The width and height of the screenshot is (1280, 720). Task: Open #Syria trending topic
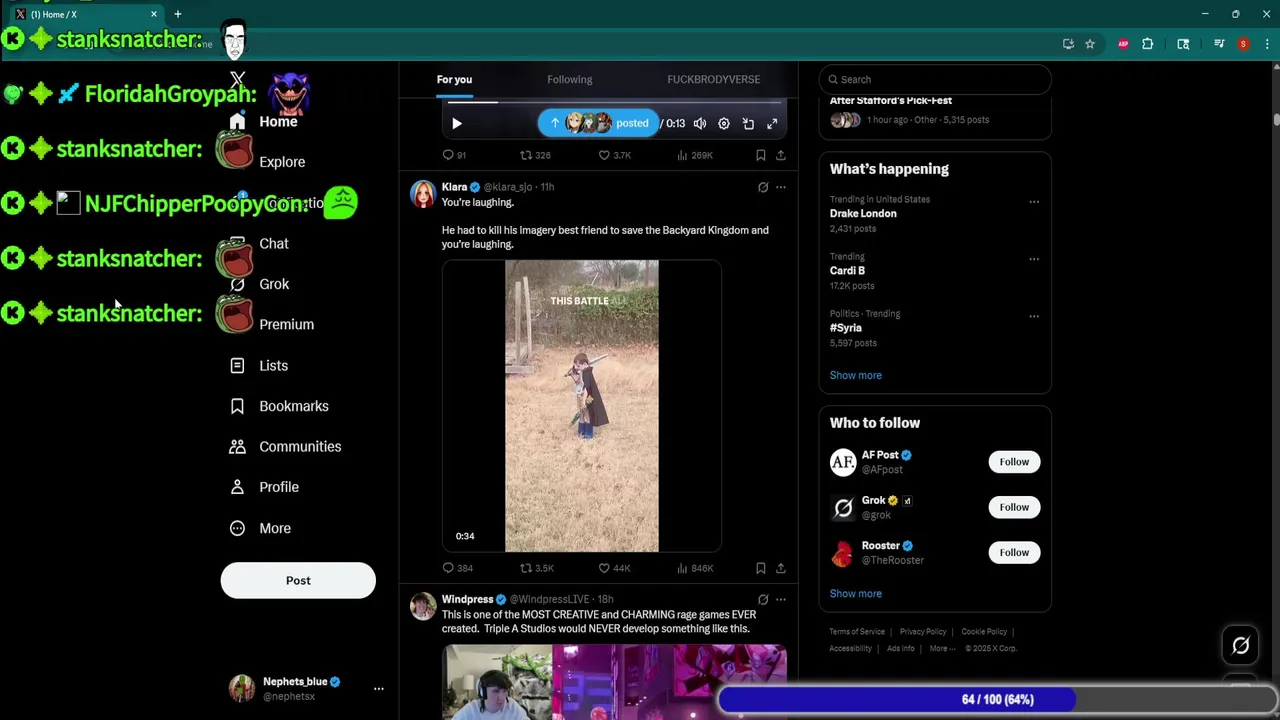click(845, 327)
